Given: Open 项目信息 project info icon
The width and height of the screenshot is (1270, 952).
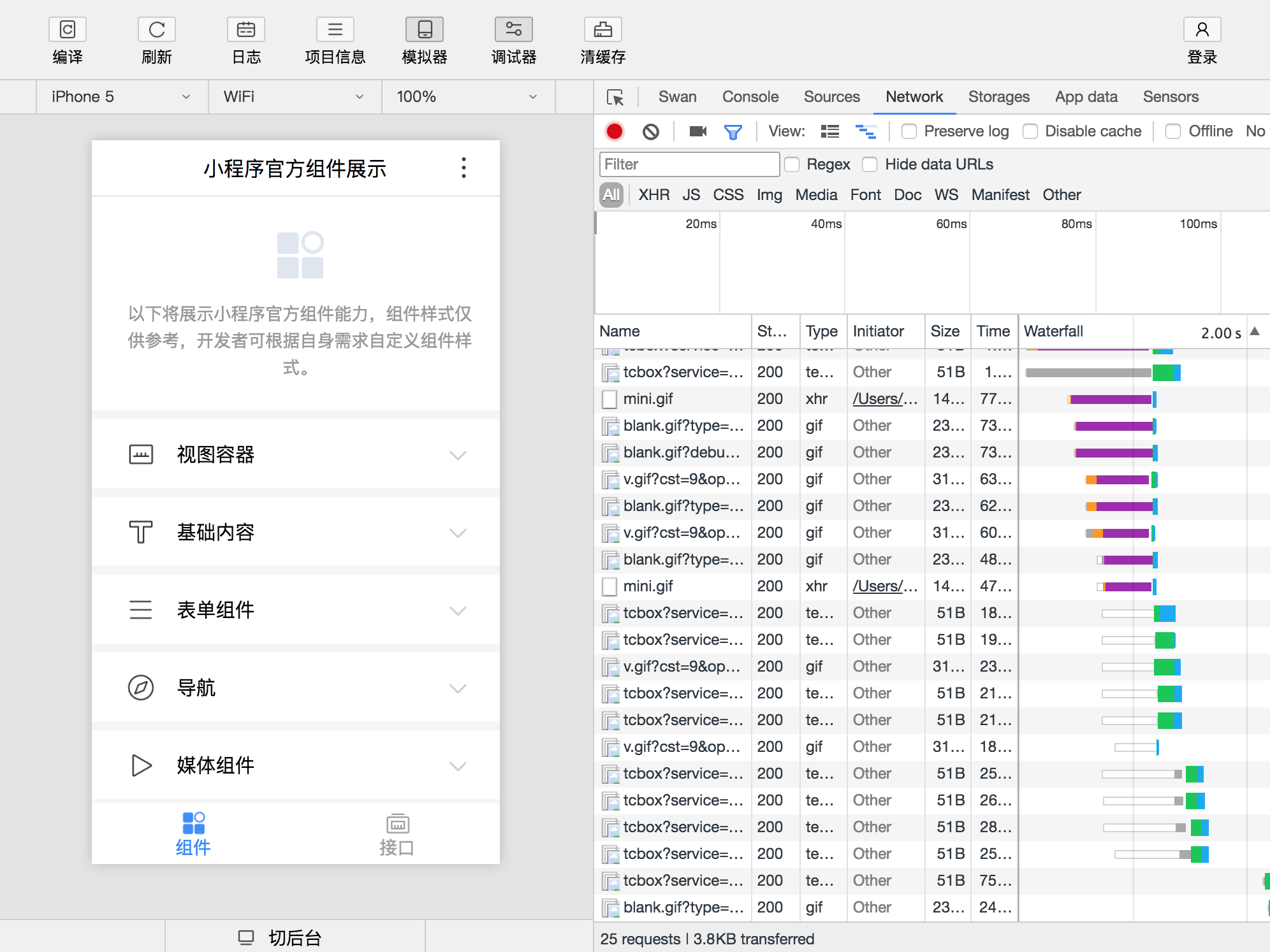Looking at the screenshot, I should click(335, 29).
